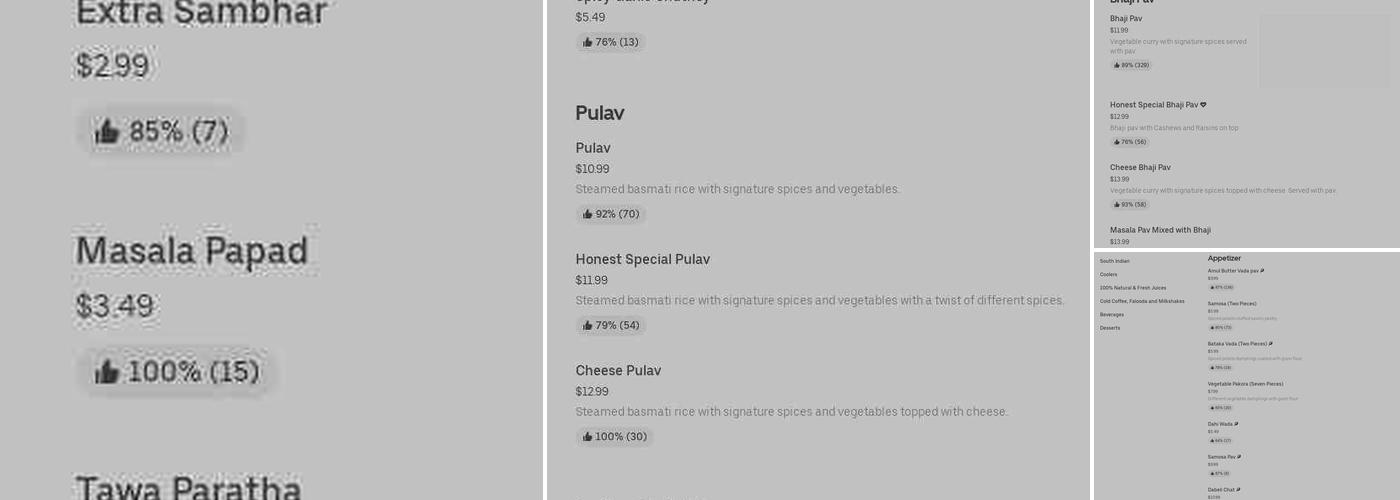Open the Cheese Pulav menu item

[618, 371]
